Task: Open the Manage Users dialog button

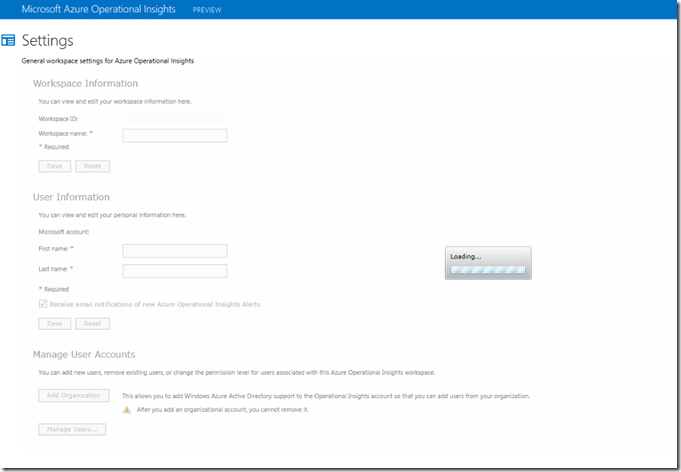Action: pyautogui.click(x=71, y=429)
